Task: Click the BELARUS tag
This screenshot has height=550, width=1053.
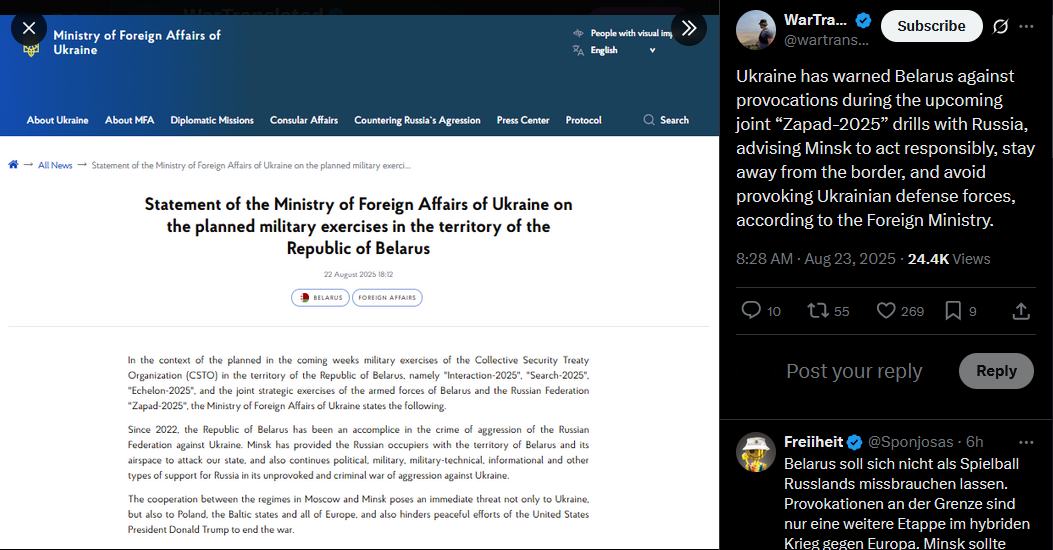Action: 320,297
